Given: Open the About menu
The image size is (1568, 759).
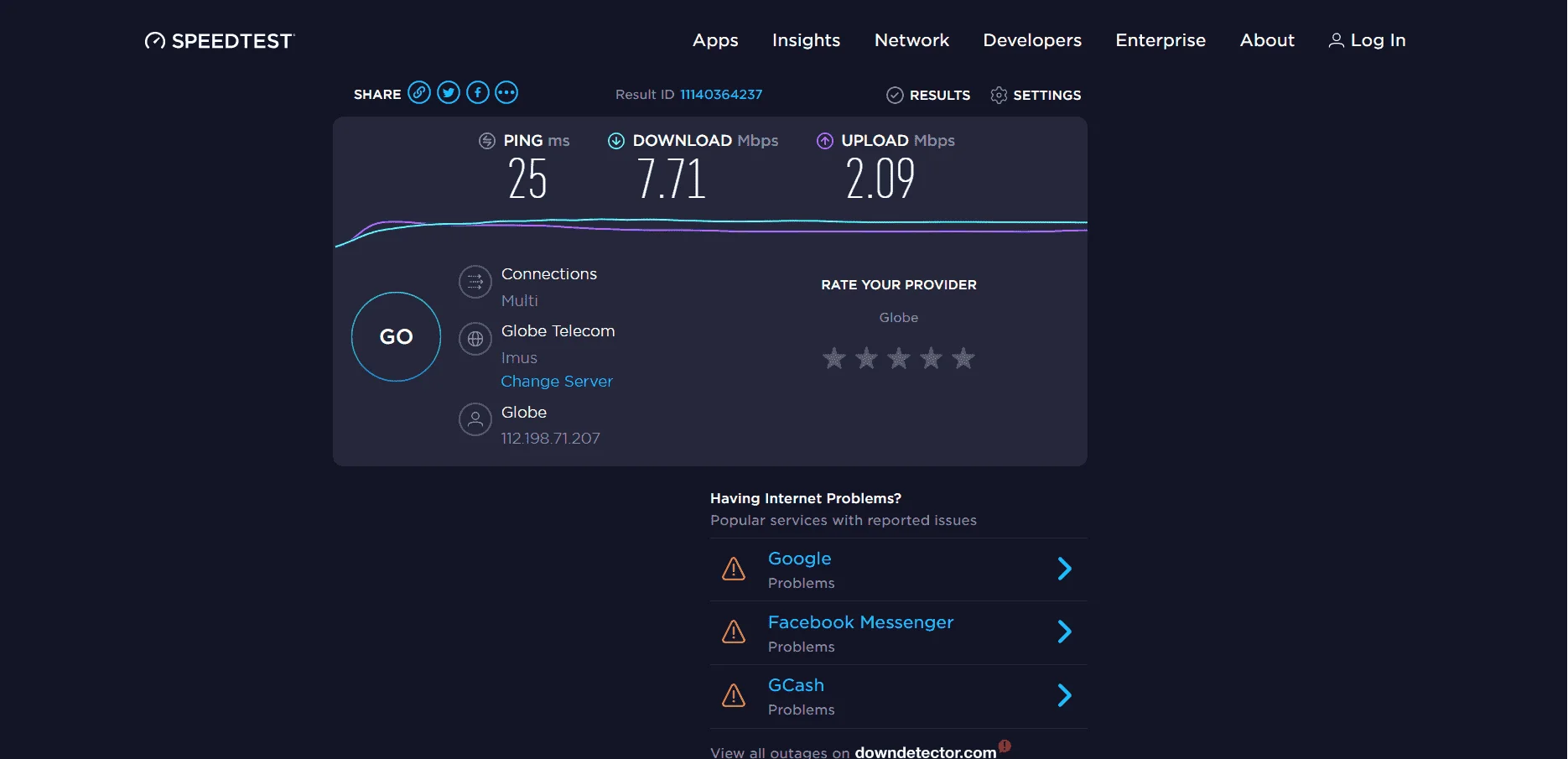Looking at the screenshot, I should click(1267, 40).
